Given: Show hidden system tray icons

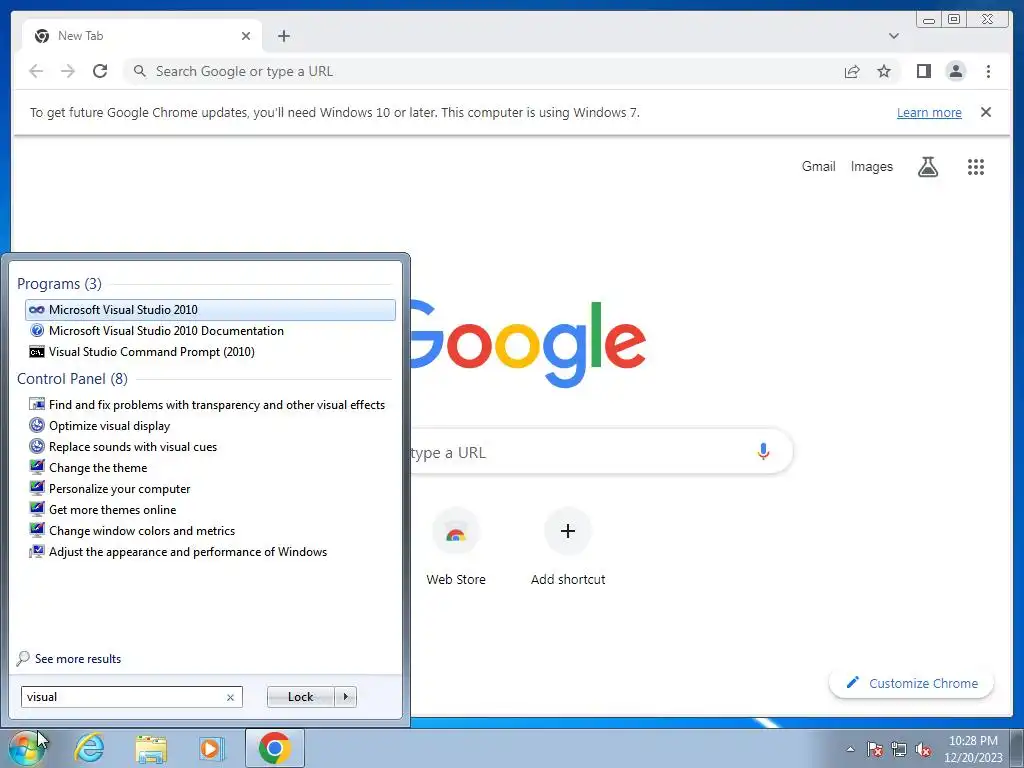Looking at the screenshot, I should [850, 749].
